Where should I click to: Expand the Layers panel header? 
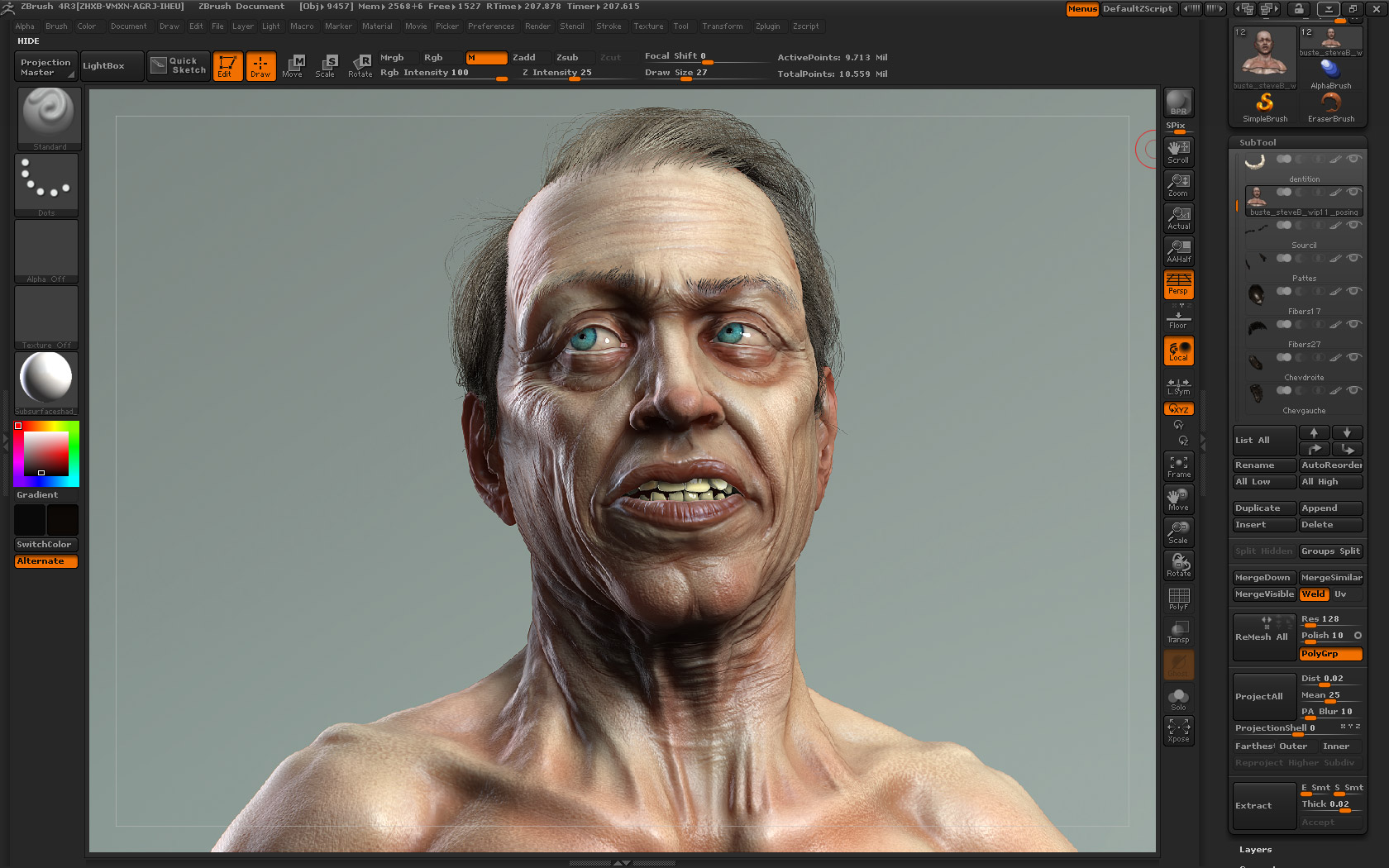[1255, 850]
